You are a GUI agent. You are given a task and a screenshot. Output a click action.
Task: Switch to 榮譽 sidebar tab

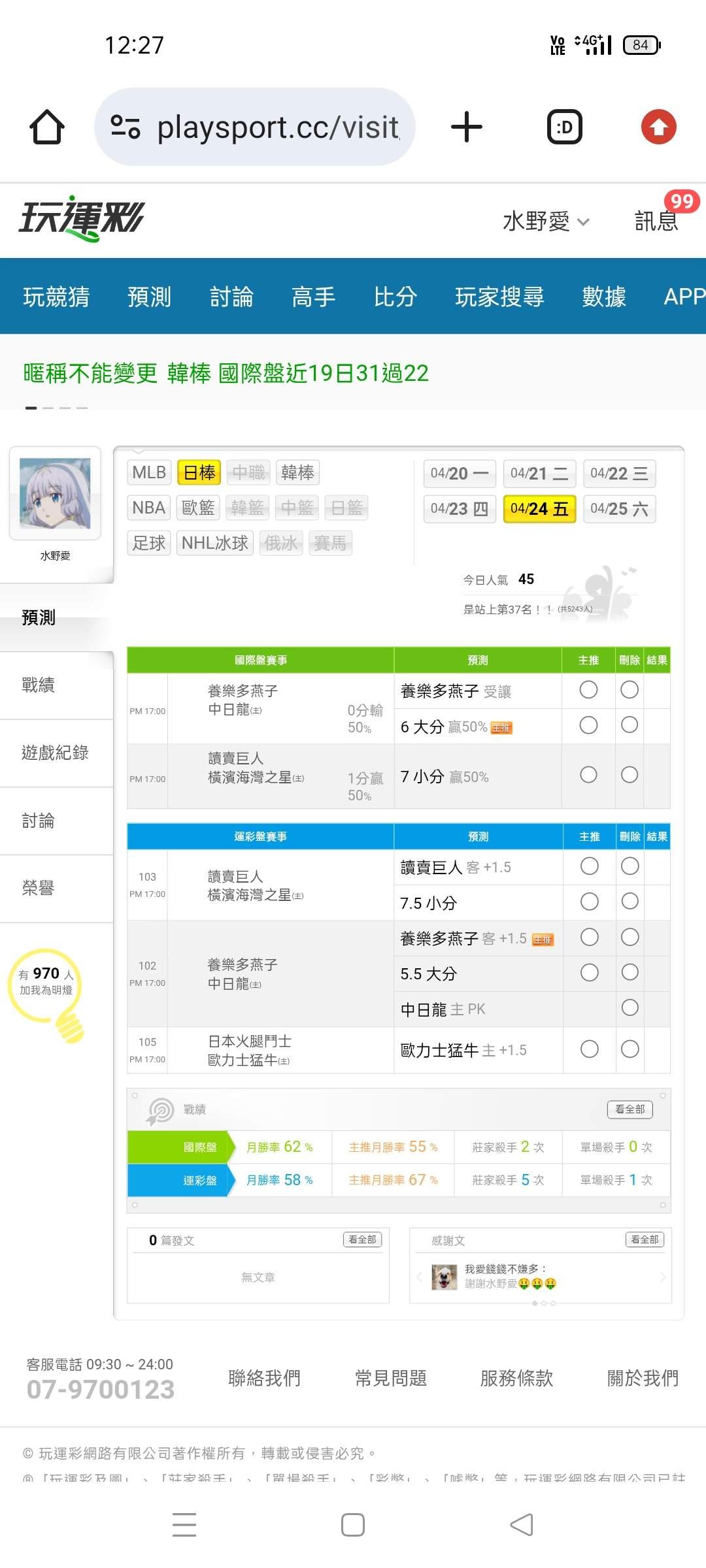point(56,888)
